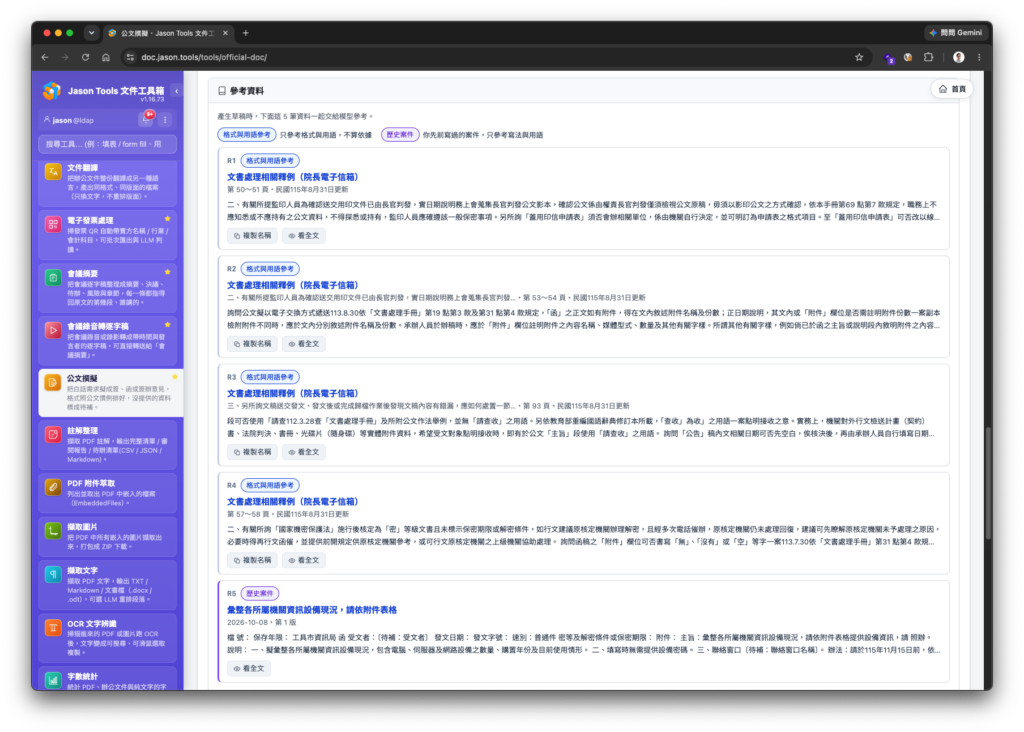This screenshot has height=732, width=1024.
Task: Collapse the Jason Tools sidebar
Action: pos(176,91)
